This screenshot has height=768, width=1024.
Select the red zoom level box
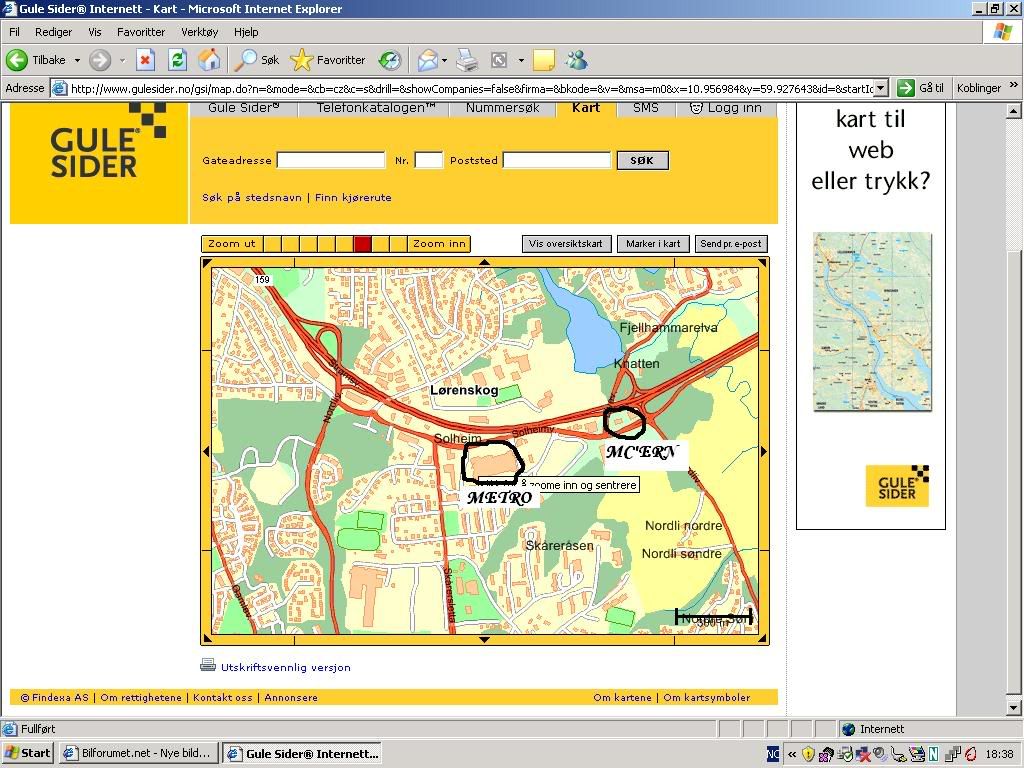pos(363,244)
